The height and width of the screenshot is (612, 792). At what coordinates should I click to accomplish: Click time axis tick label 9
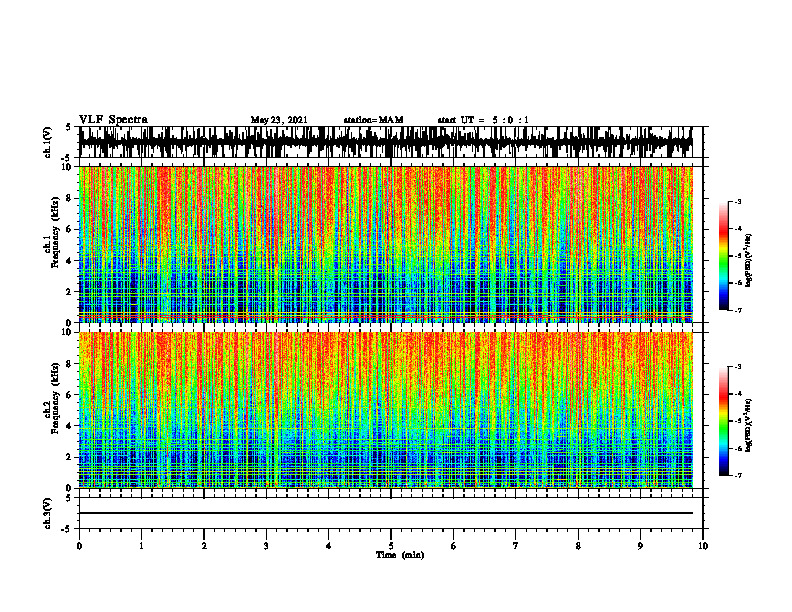tap(640, 546)
